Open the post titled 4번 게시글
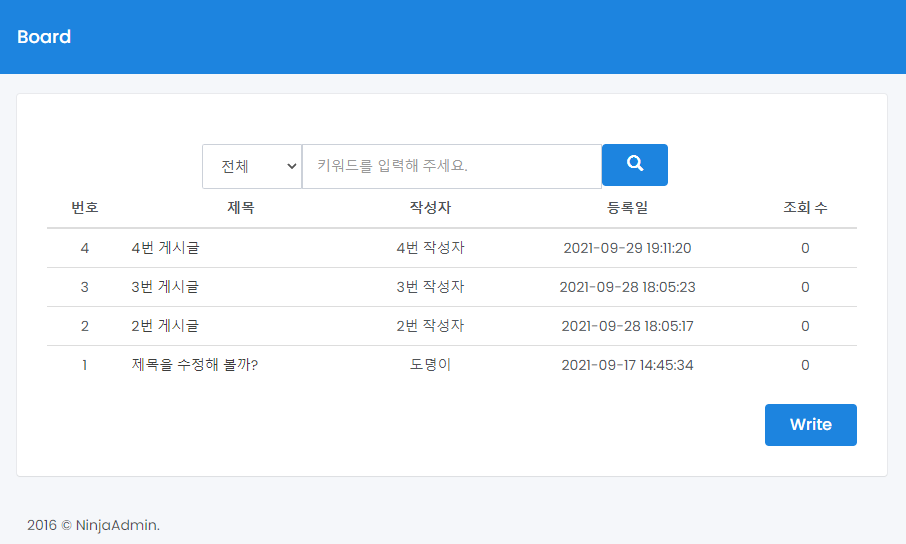 165,248
